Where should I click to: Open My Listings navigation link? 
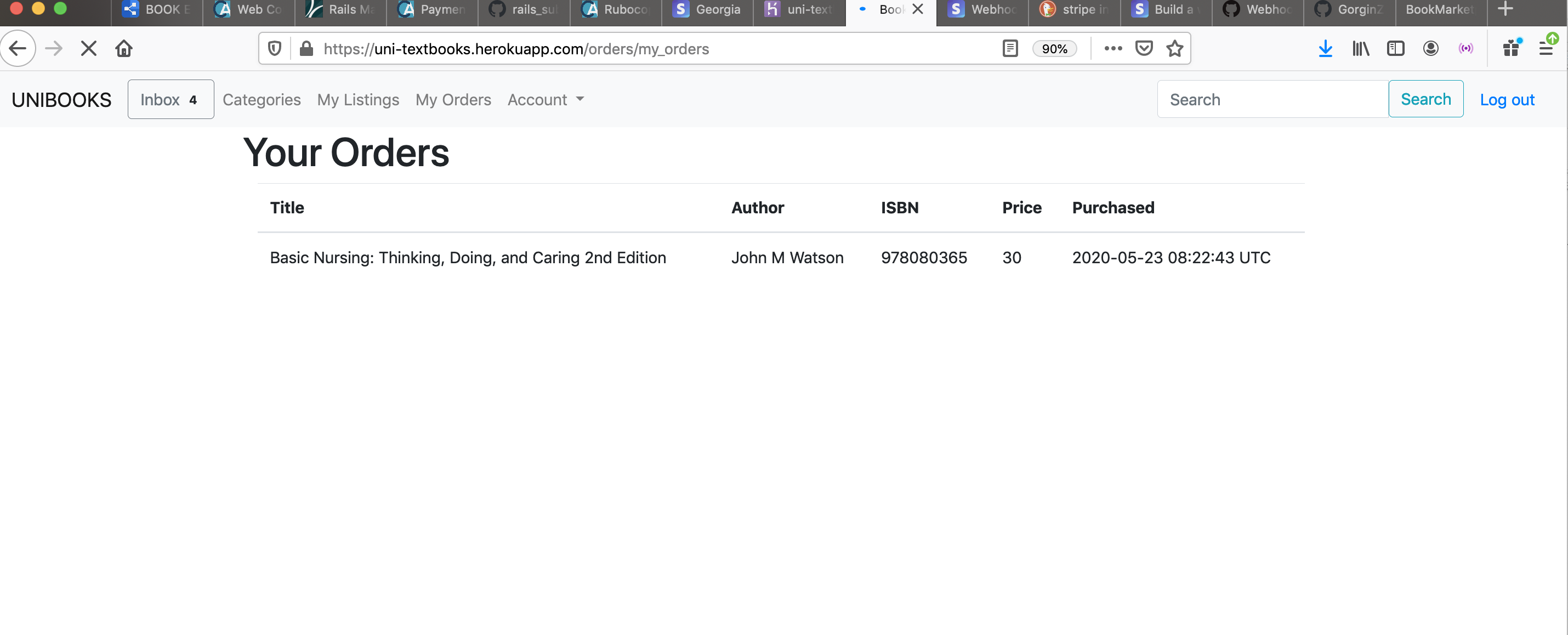click(358, 99)
